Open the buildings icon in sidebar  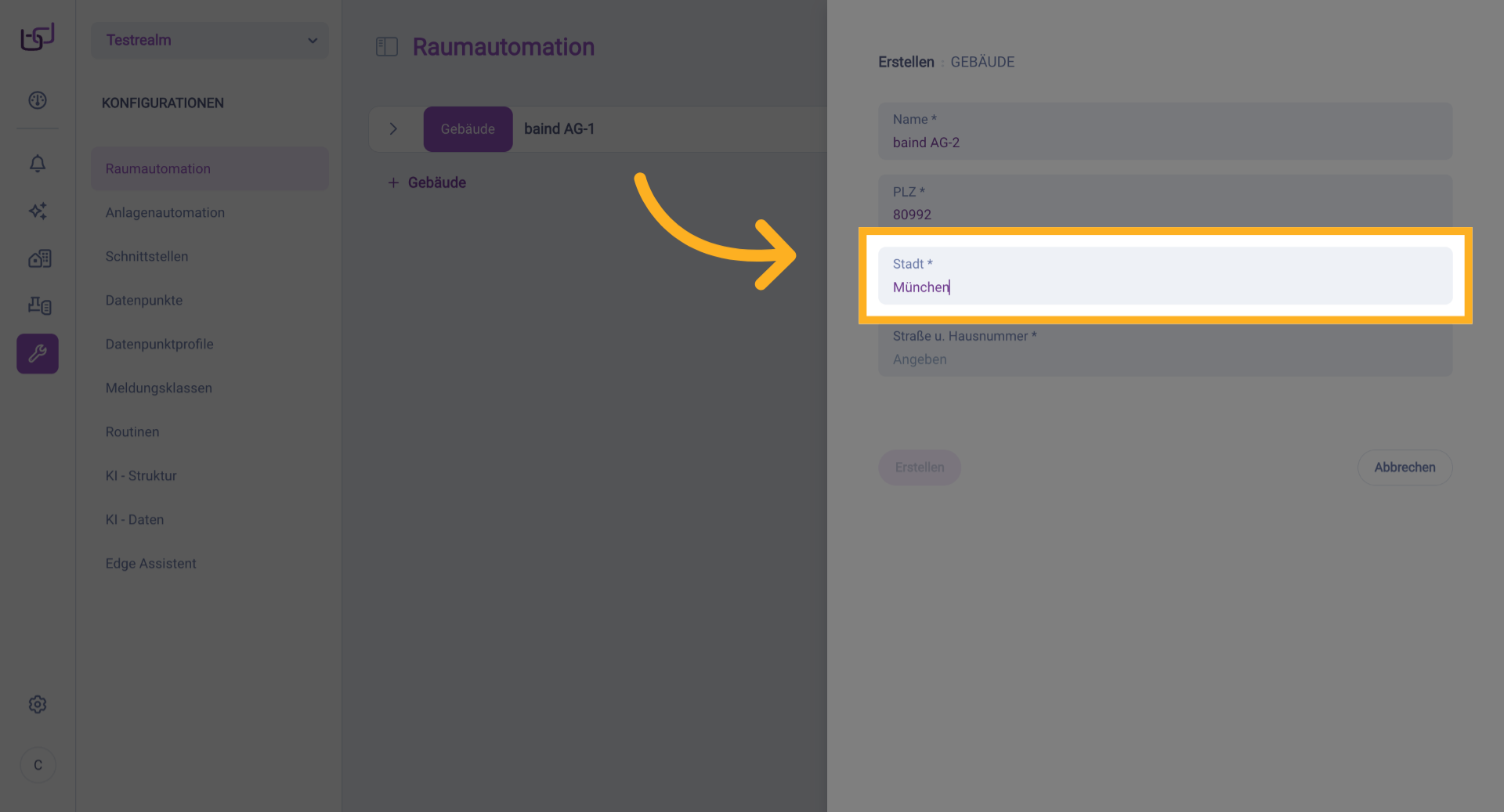(x=39, y=258)
